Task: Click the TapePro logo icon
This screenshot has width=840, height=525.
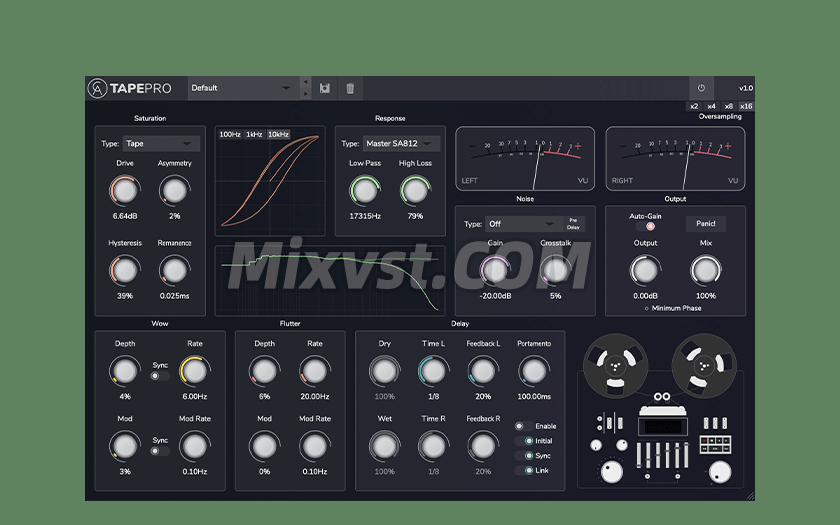Action: 97,88
